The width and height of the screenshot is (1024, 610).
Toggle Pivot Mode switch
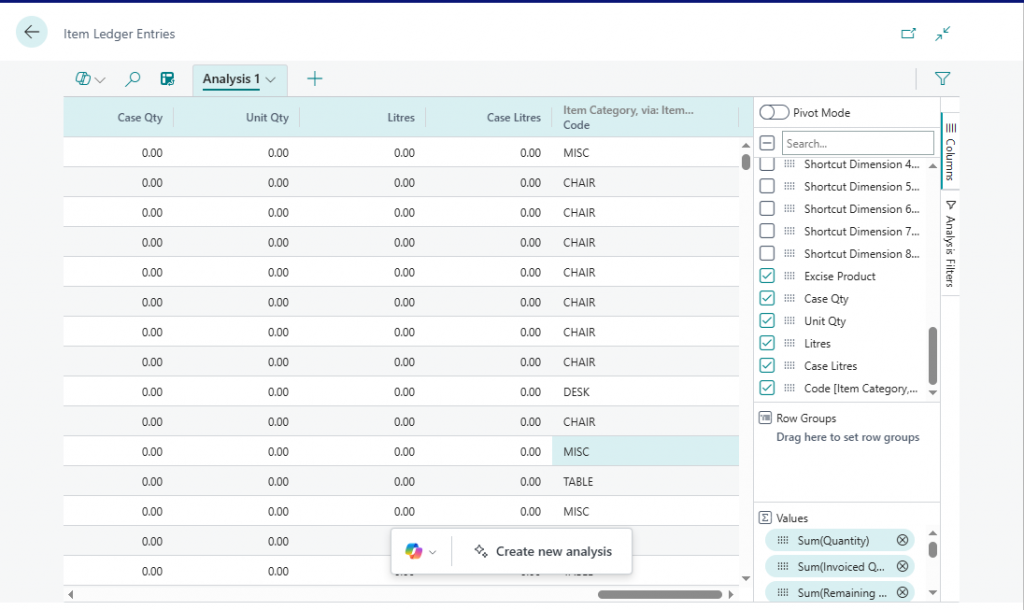tap(773, 113)
